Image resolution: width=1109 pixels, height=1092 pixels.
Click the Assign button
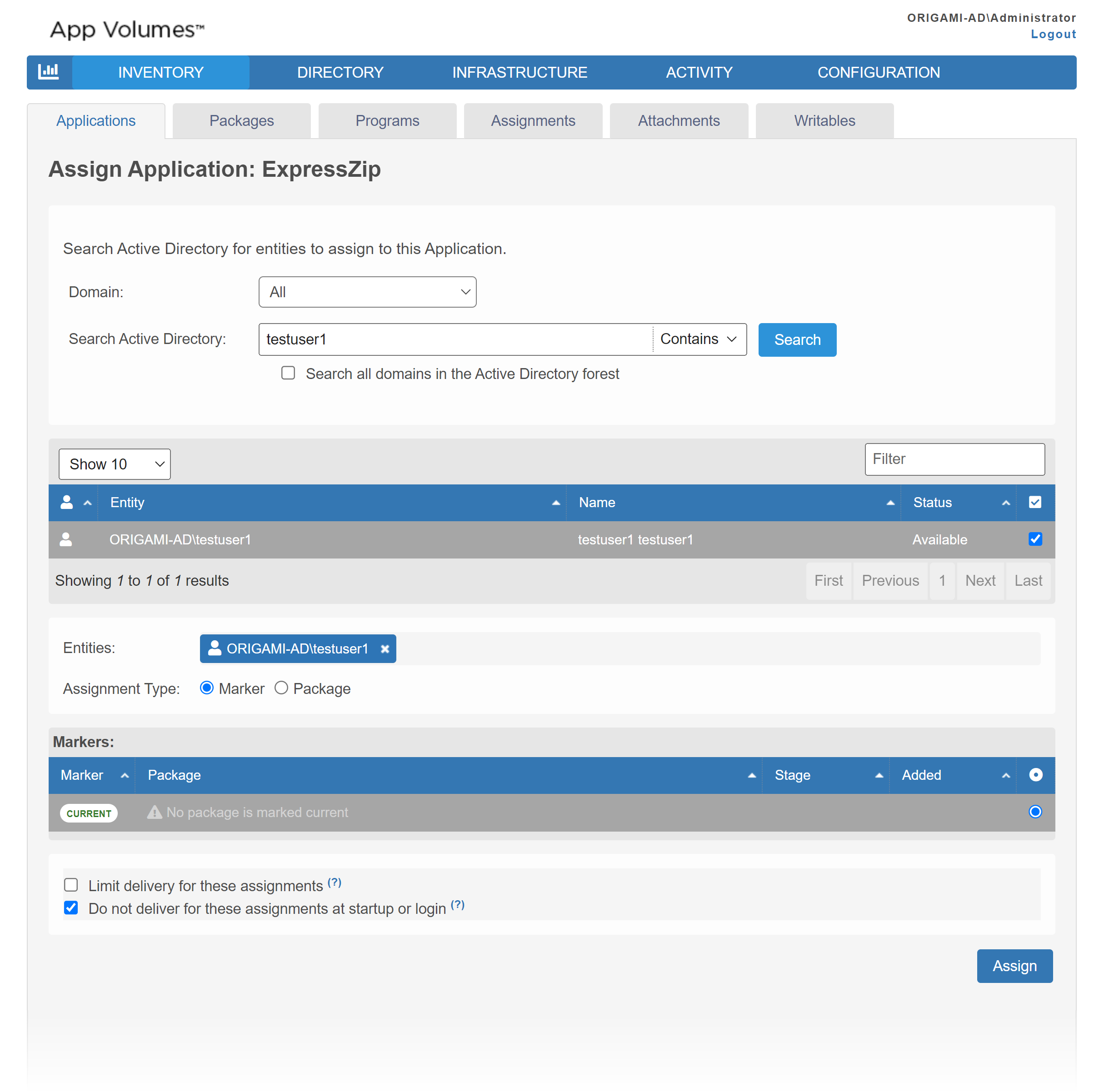click(1014, 966)
